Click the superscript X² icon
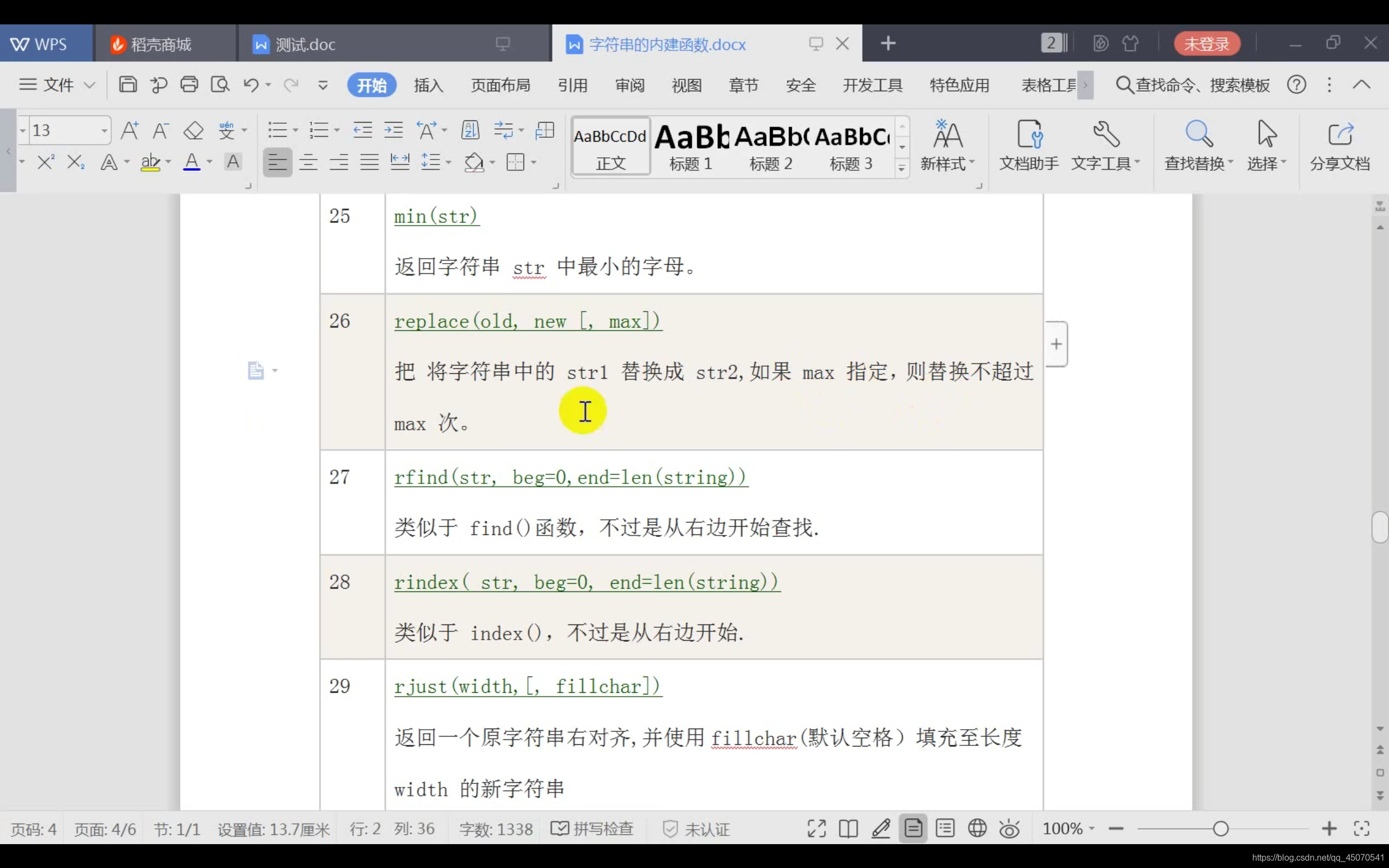Screen dimensions: 1389x868 pos(46,162)
